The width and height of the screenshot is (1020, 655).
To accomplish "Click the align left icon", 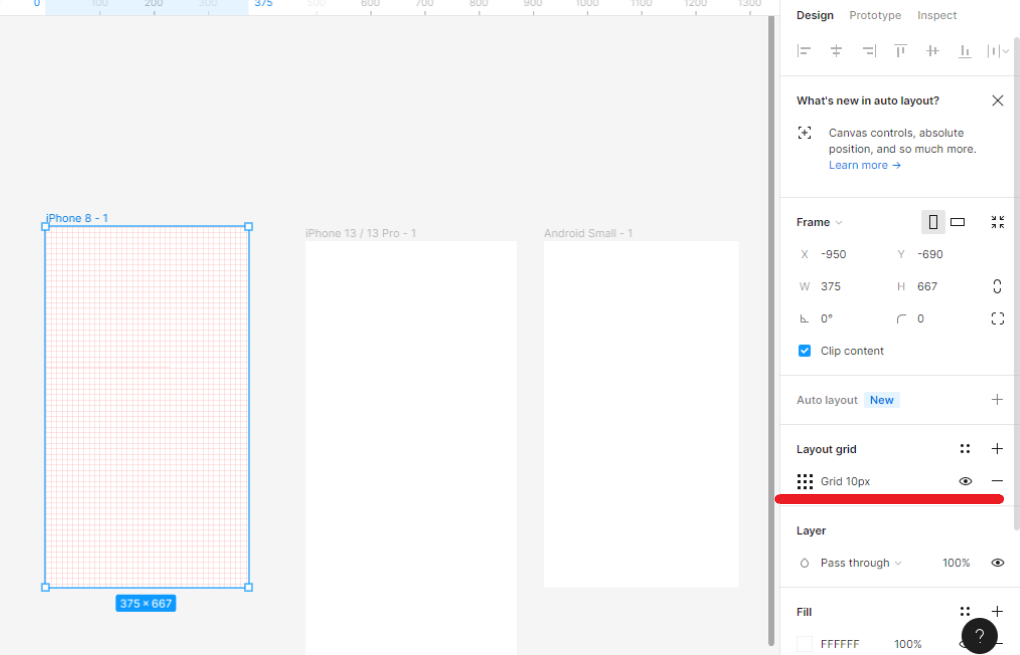I will [x=804, y=51].
